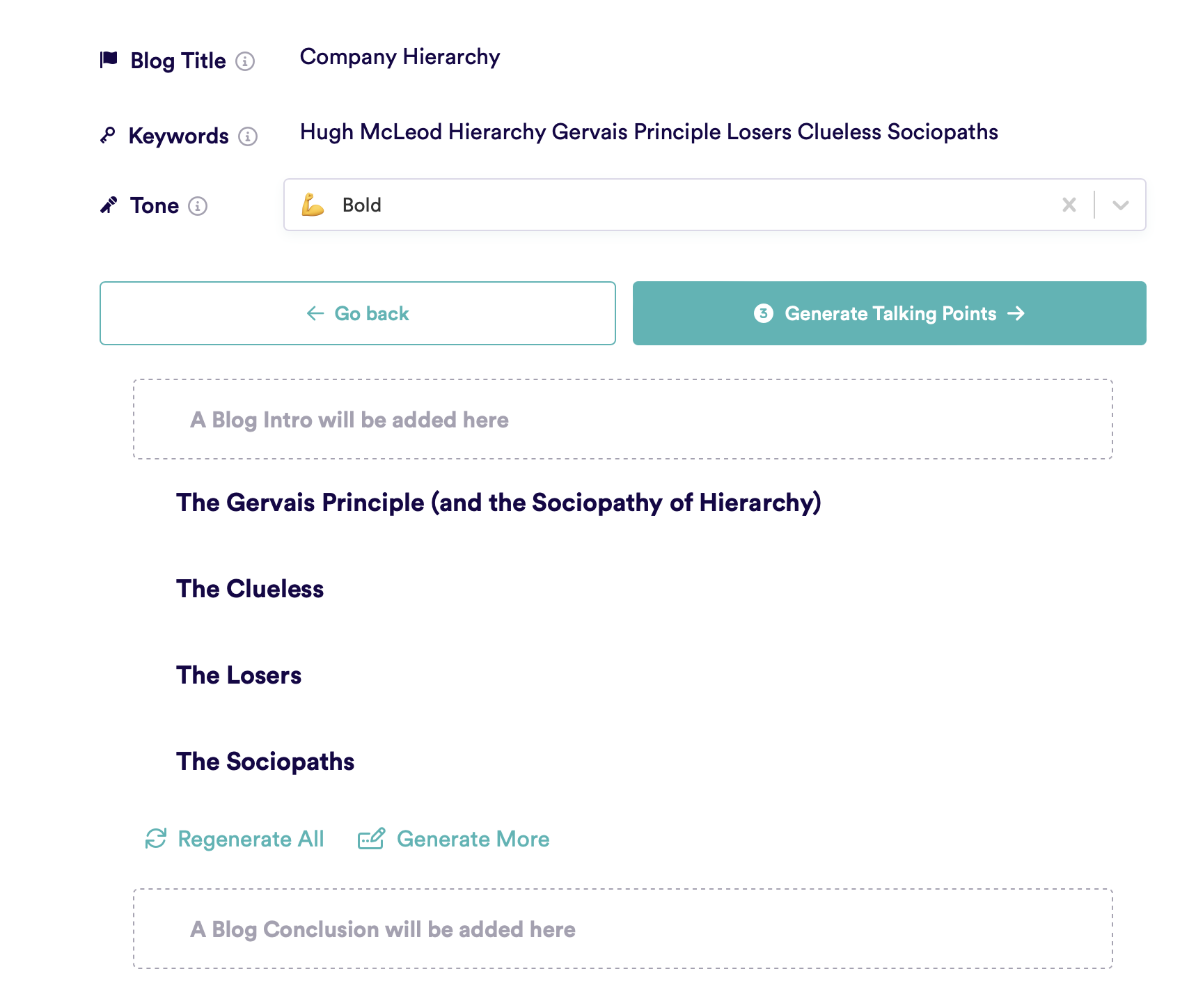
Task: Click the Regenerate All link
Action: [251, 839]
